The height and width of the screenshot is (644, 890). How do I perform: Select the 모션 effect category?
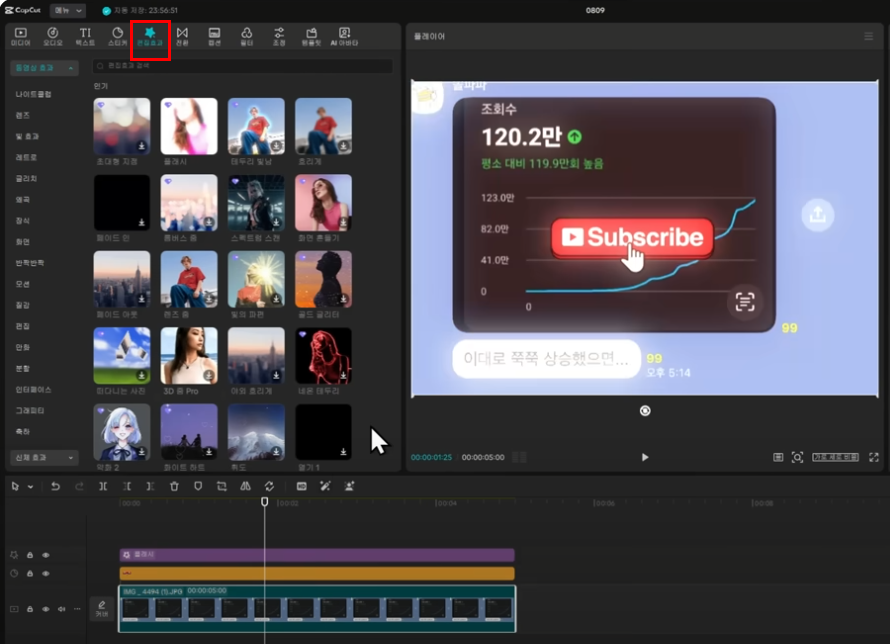tap(23, 284)
